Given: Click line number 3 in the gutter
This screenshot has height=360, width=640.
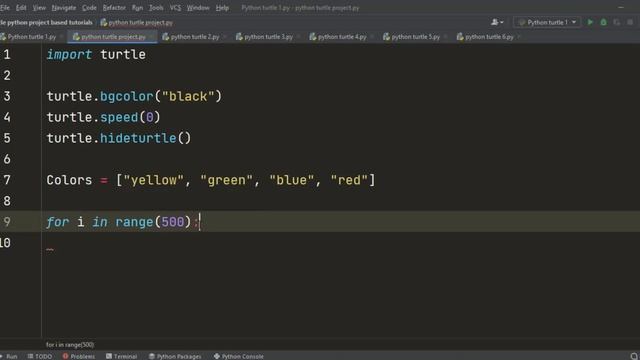Looking at the screenshot, I should [x=7, y=96].
